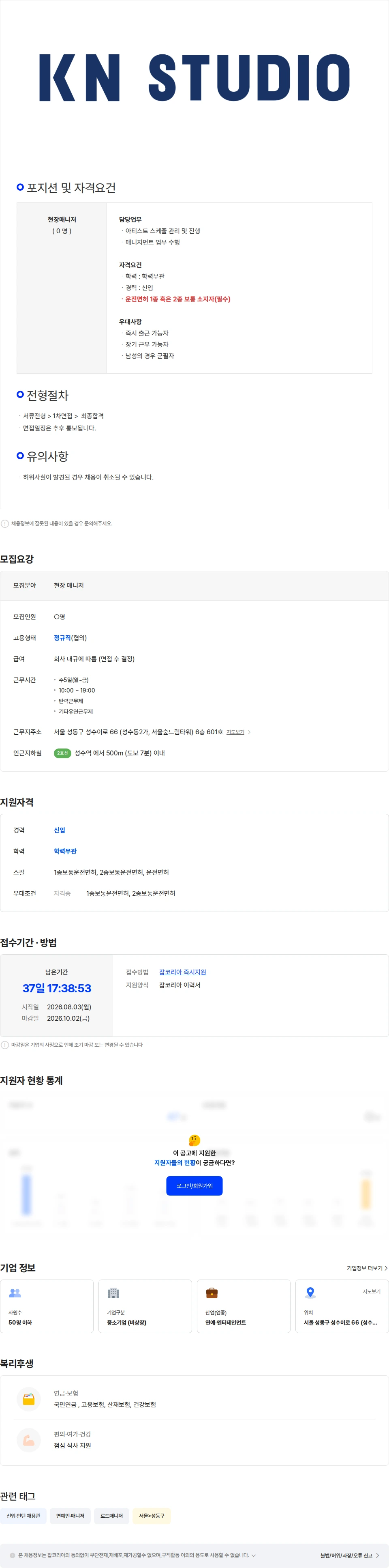Open 지도보기 link on the 위치 card
The height and width of the screenshot is (1568, 389).
(x=371, y=1291)
